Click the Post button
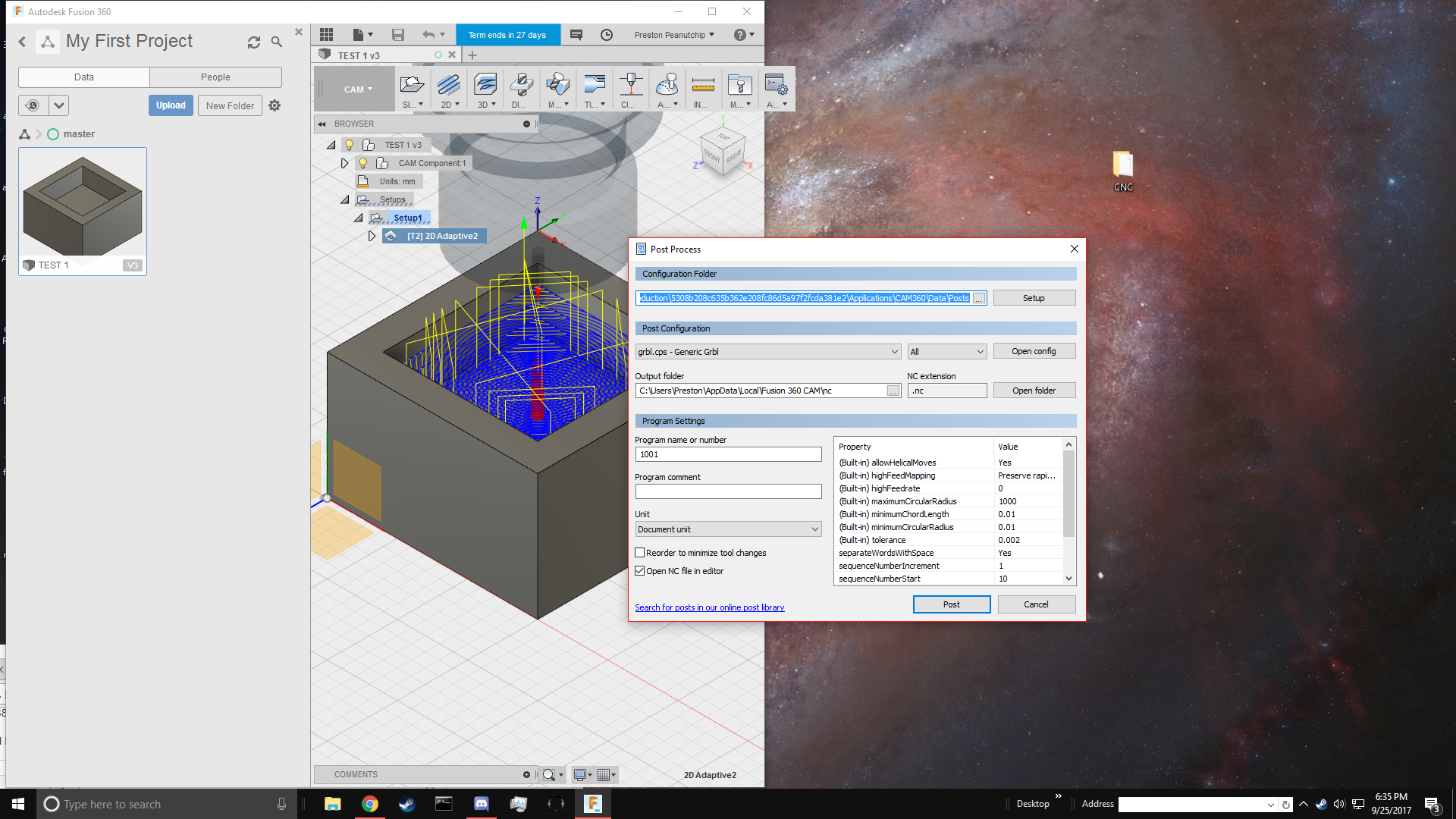The height and width of the screenshot is (819, 1456). (x=951, y=604)
